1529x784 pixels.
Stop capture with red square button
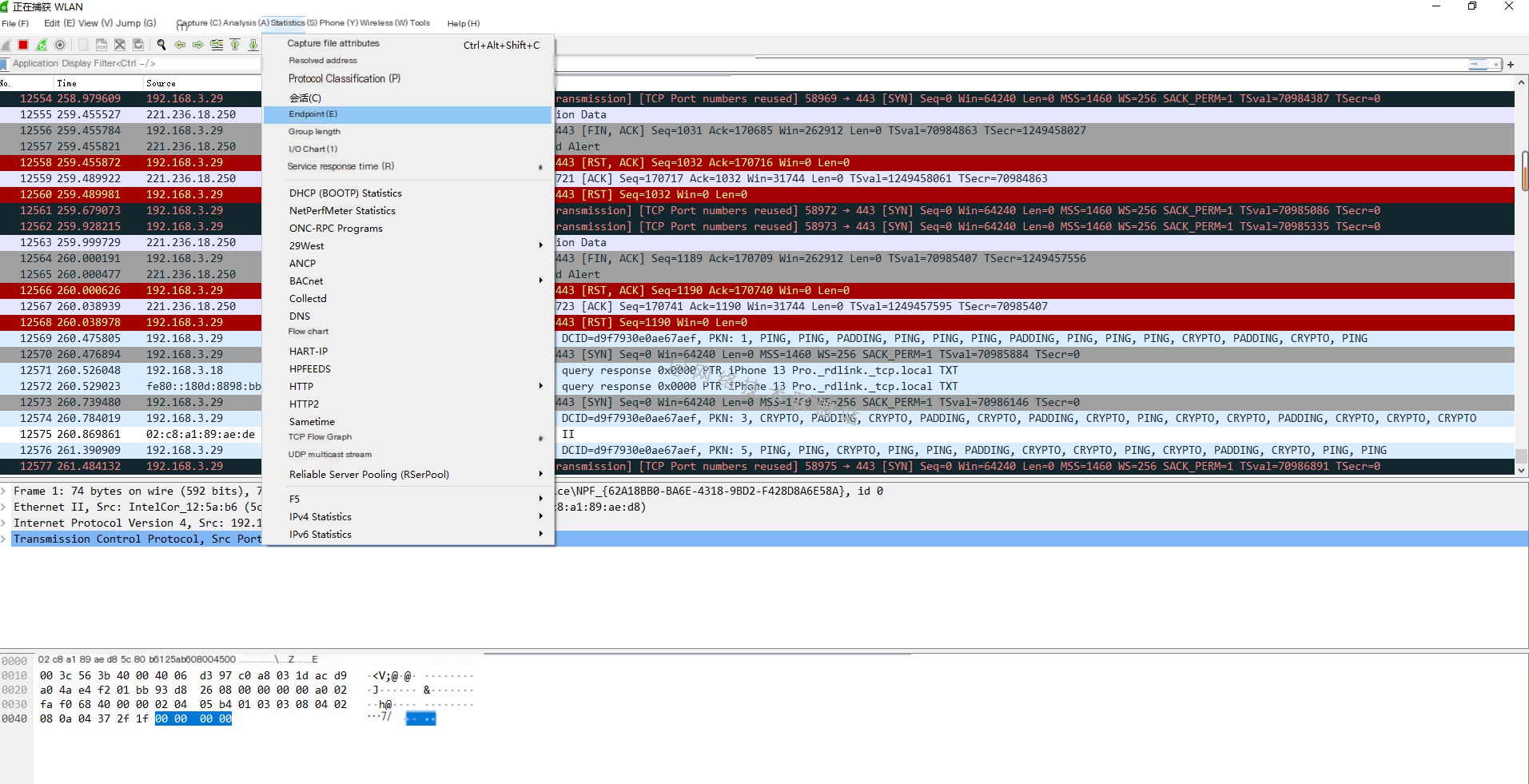click(x=23, y=45)
